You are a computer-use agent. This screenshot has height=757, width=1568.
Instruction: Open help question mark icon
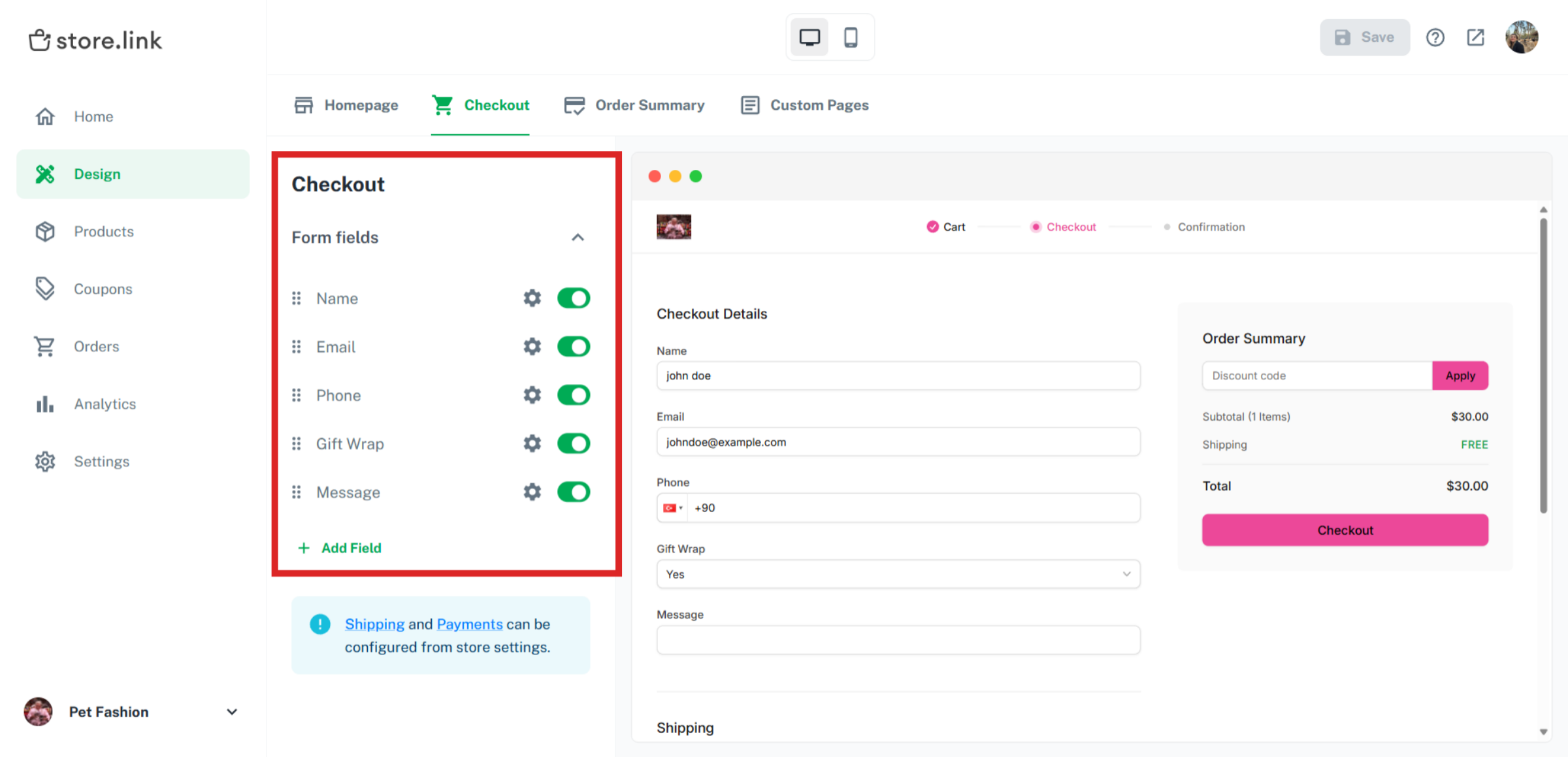point(1435,37)
